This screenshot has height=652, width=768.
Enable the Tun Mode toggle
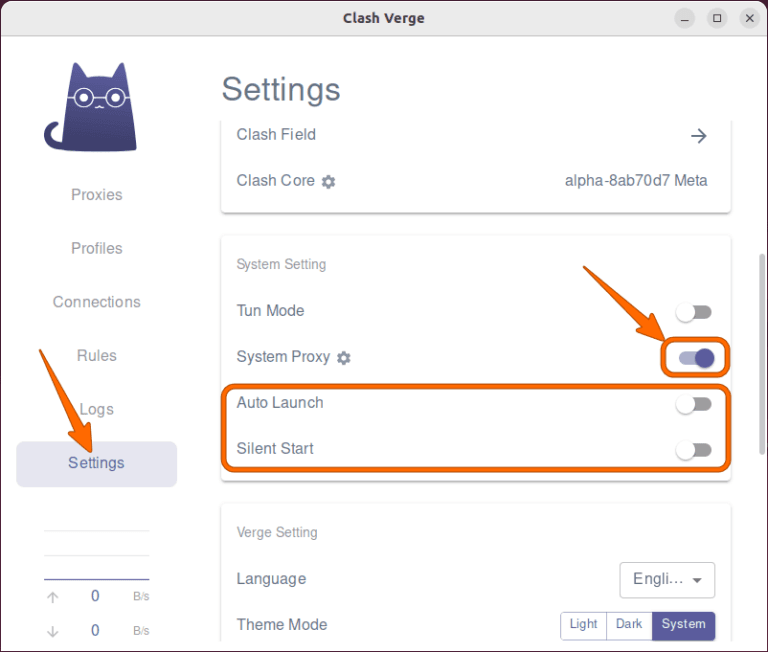coord(694,313)
